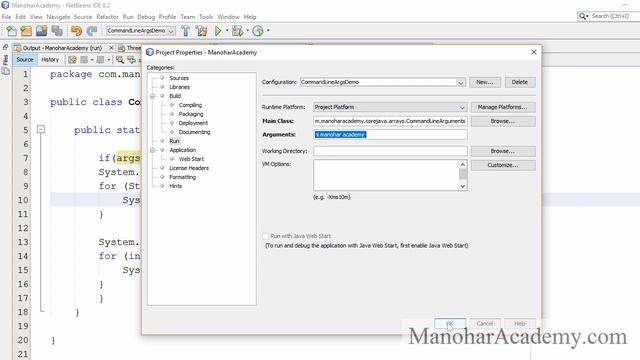
Task: Open the Source menu
Action: (83, 17)
